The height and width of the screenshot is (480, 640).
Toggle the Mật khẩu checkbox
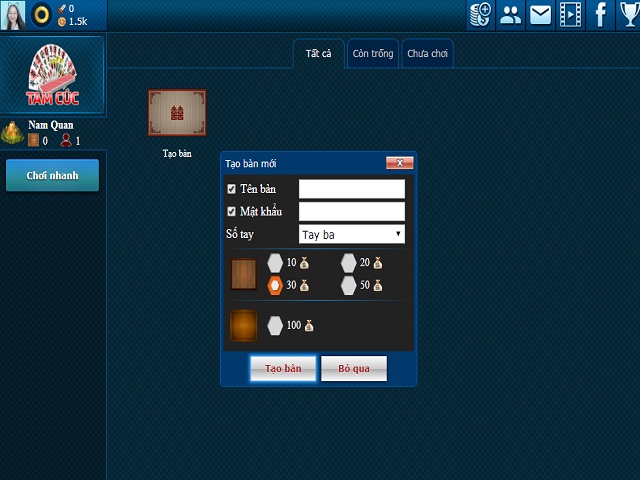tap(232, 212)
